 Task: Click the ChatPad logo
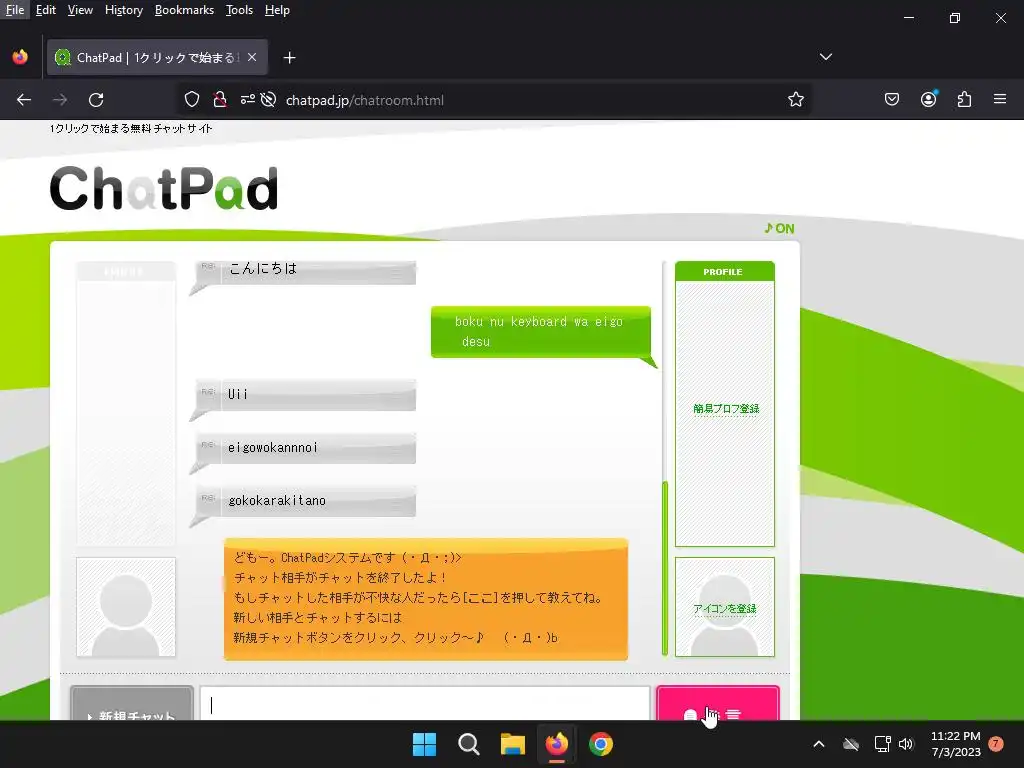[163, 188]
